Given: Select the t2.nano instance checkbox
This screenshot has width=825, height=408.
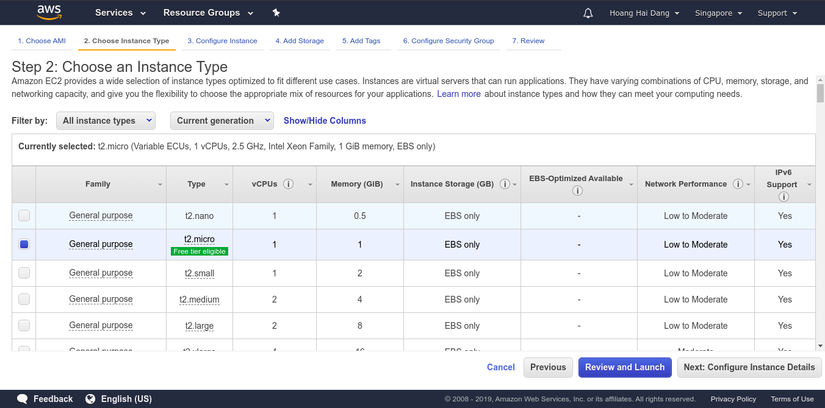Looking at the screenshot, I should tap(24, 216).
